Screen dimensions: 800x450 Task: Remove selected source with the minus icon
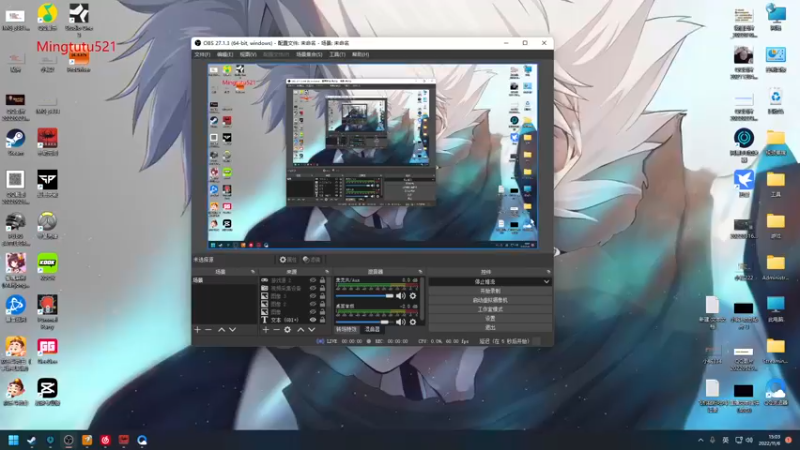click(276, 330)
